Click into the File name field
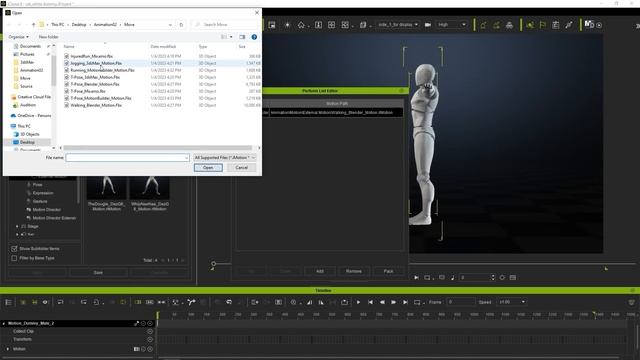 tap(127, 158)
